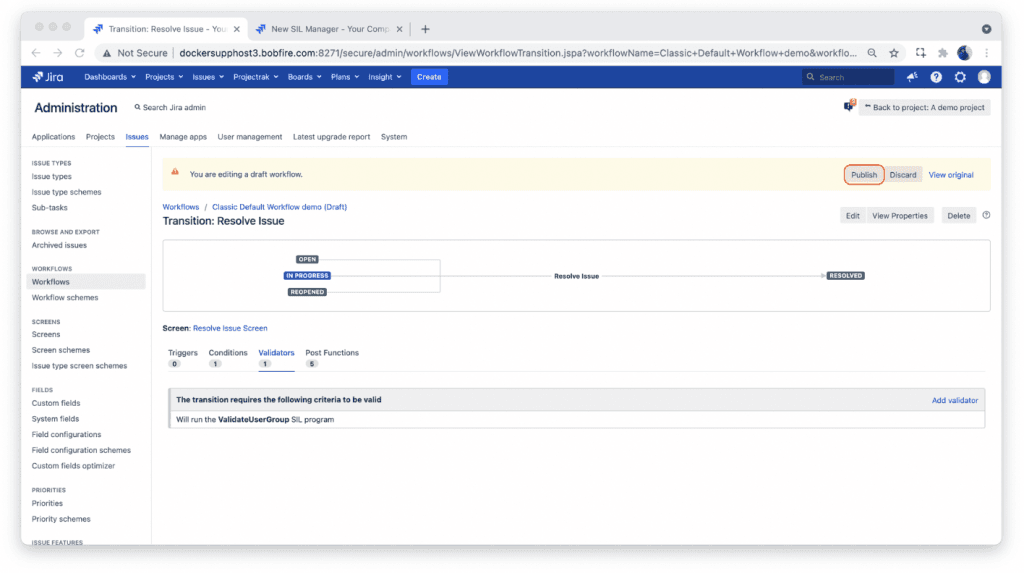
Task: Expand the Projects dropdown in Jira header
Action: [164, 77]
